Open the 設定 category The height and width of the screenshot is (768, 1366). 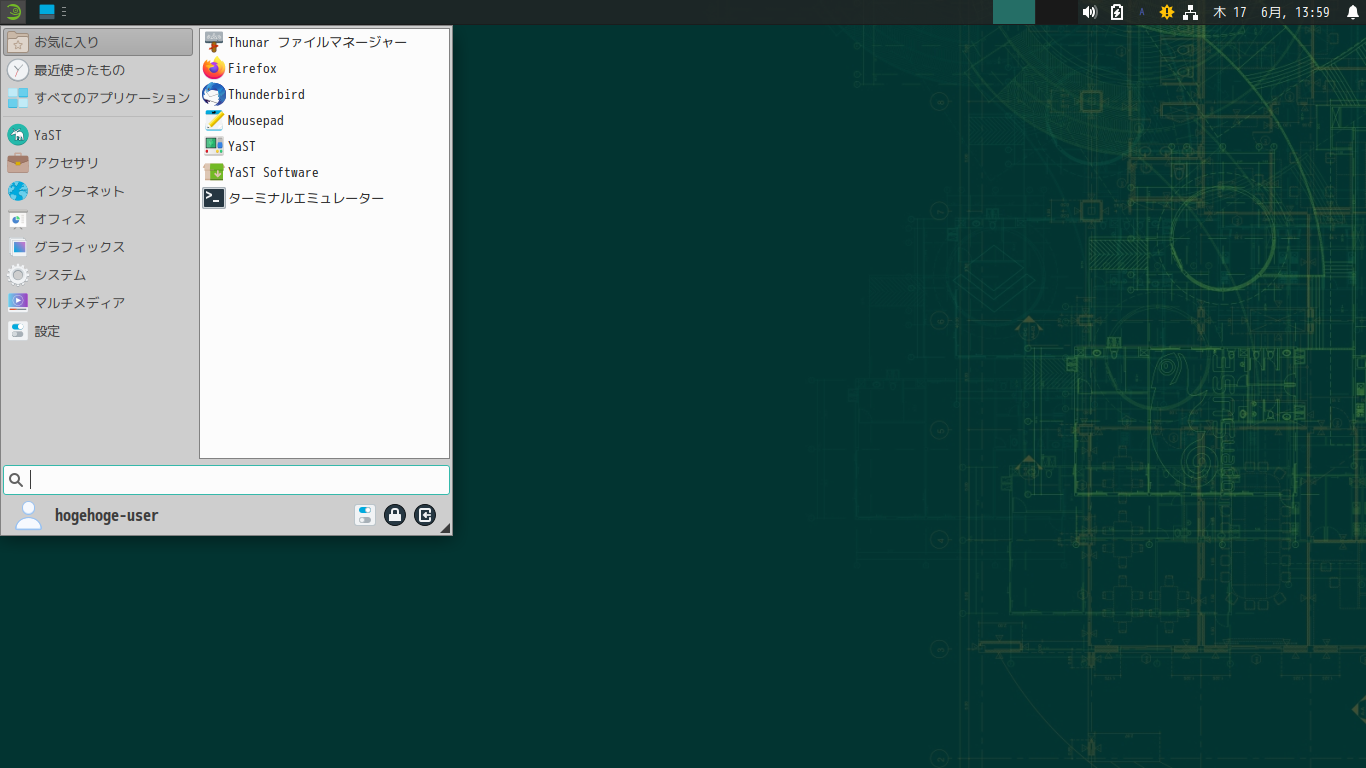point(98,331)
